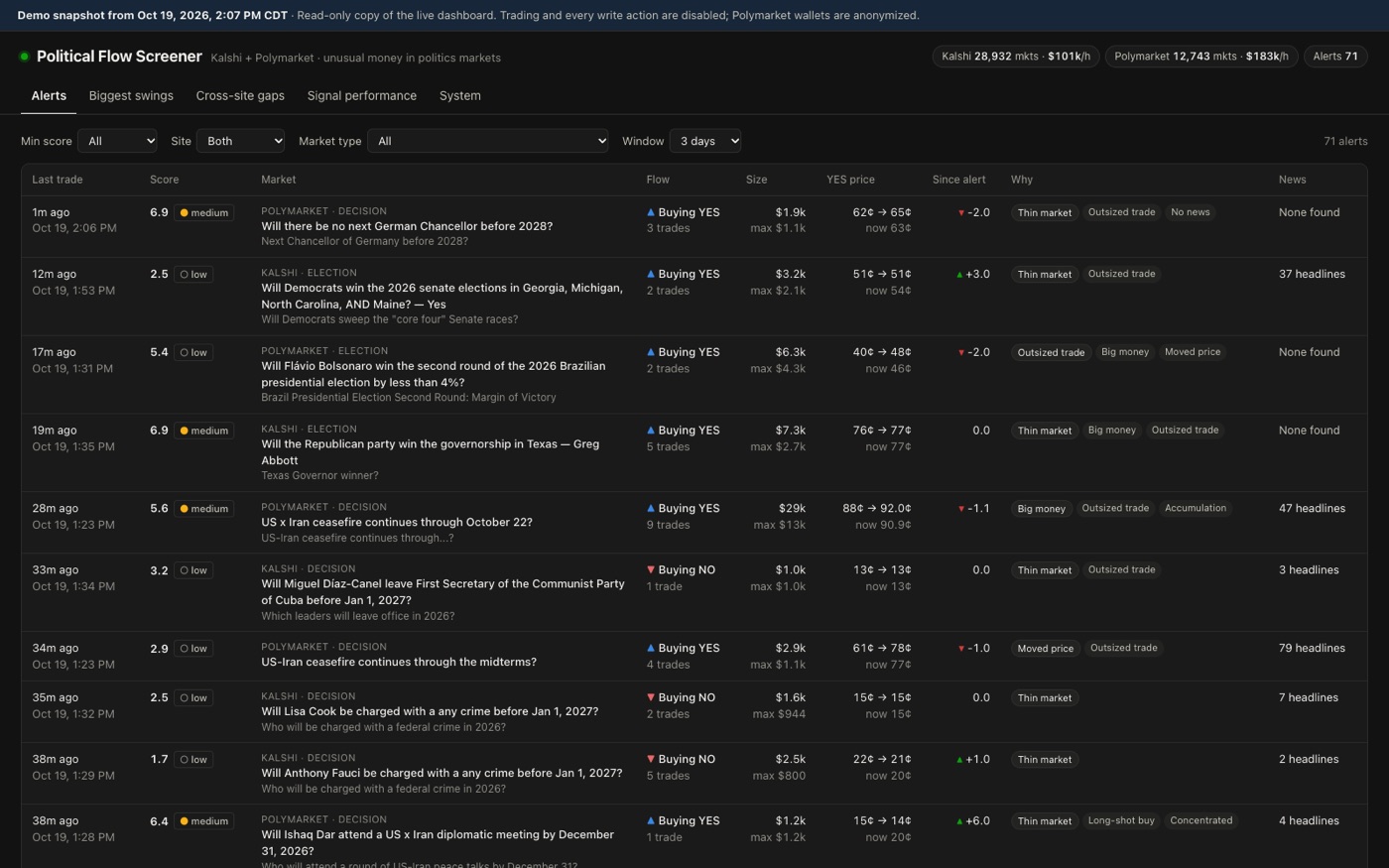Click the Kalshi 28,932 mkts stat pill
Screen dimensions: 1389x868
click(x=1016, y=57)
